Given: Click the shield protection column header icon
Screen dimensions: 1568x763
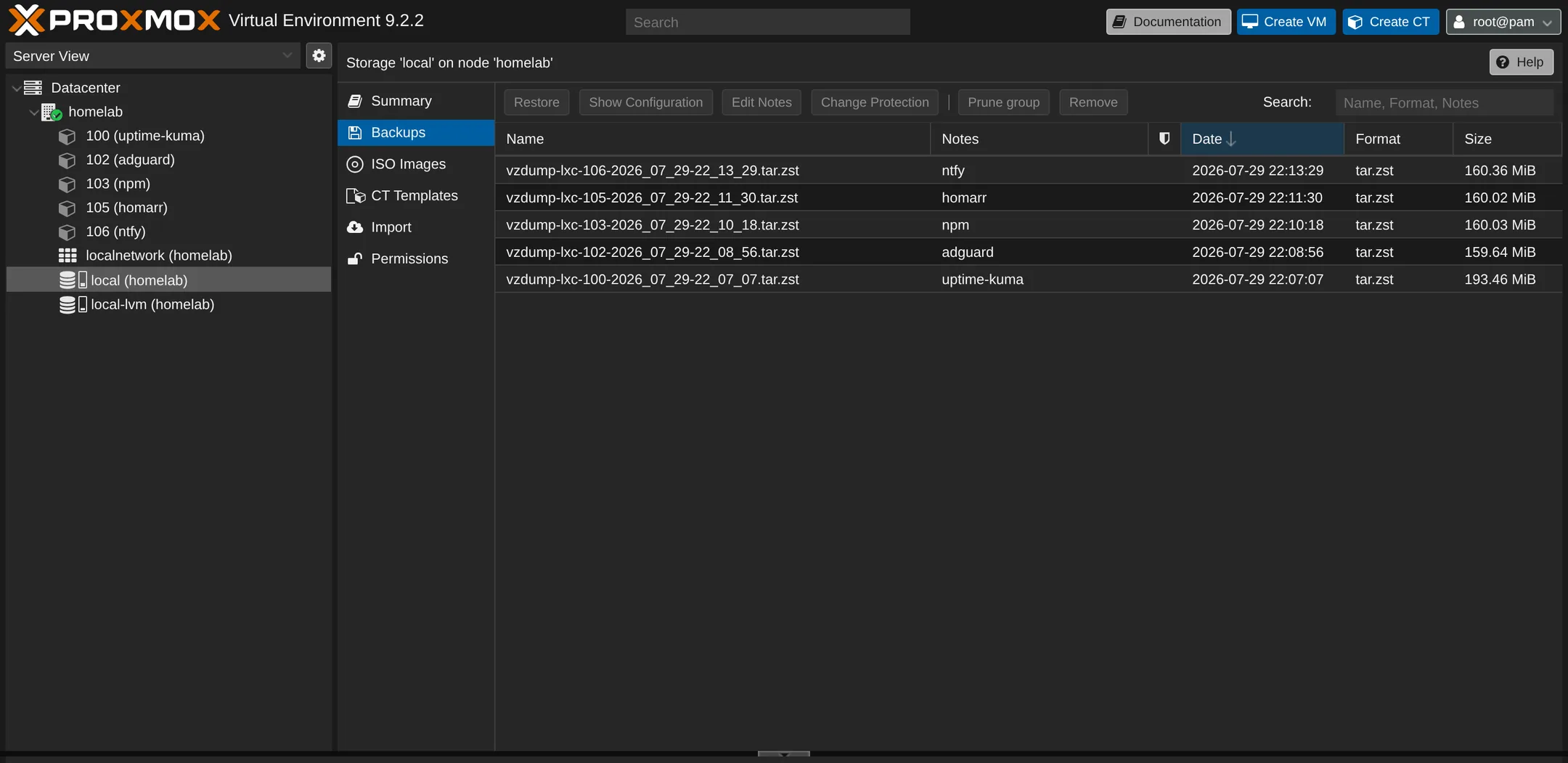Looking at the screenshot, I should (x=1164, y=139).
